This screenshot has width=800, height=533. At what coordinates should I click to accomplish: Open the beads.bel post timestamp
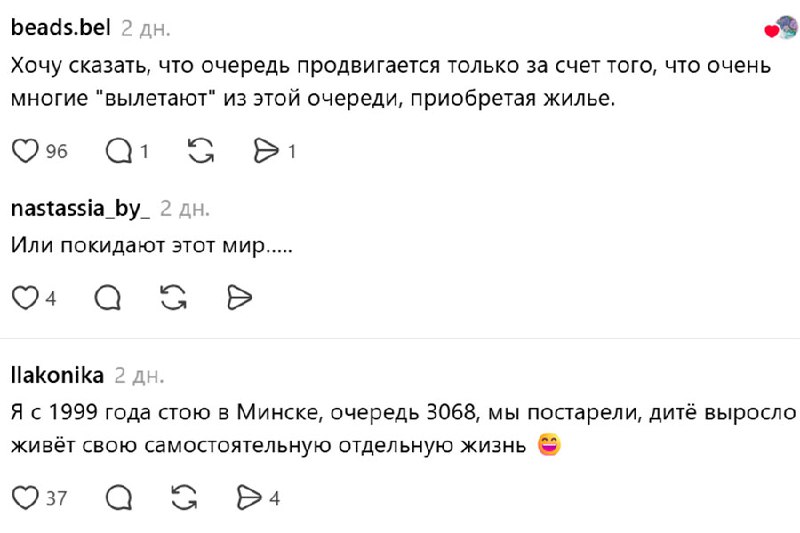pyautogui.click(x=146, y=28)
